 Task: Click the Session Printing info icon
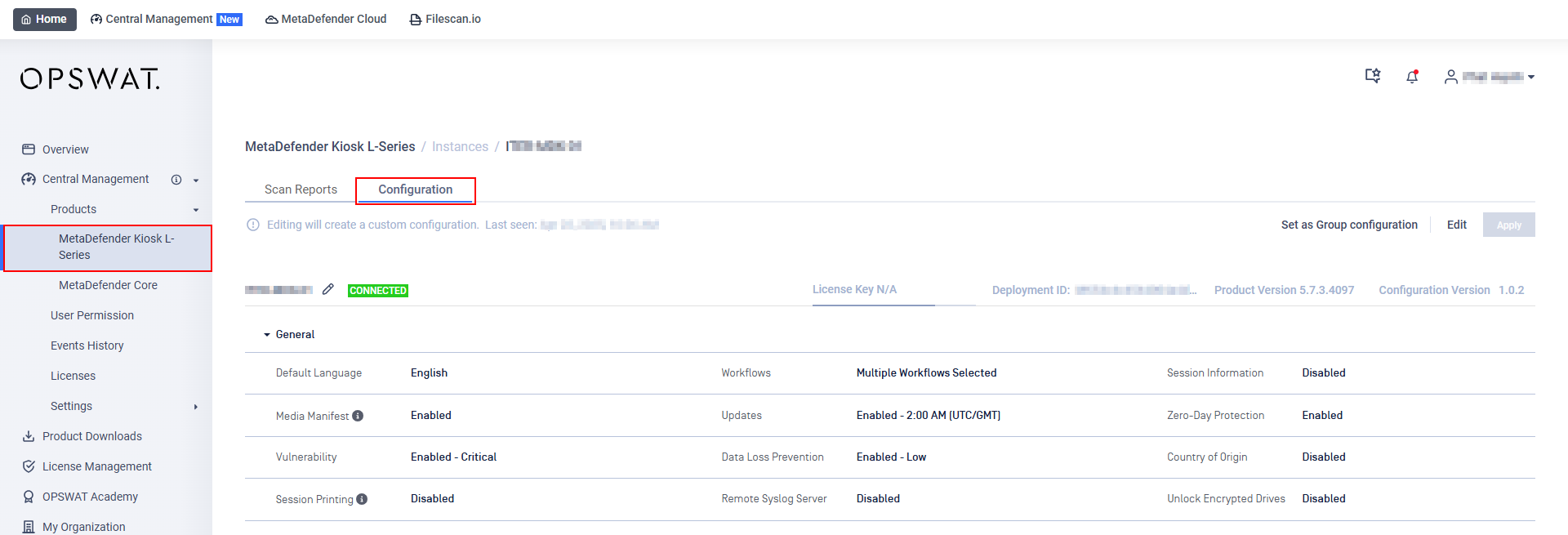click(362, 499)
